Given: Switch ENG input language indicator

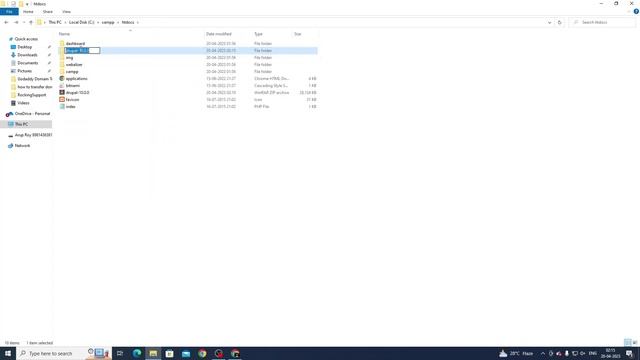Looking at the screenshot, I should pyautogui.click(x=593, y=353).
